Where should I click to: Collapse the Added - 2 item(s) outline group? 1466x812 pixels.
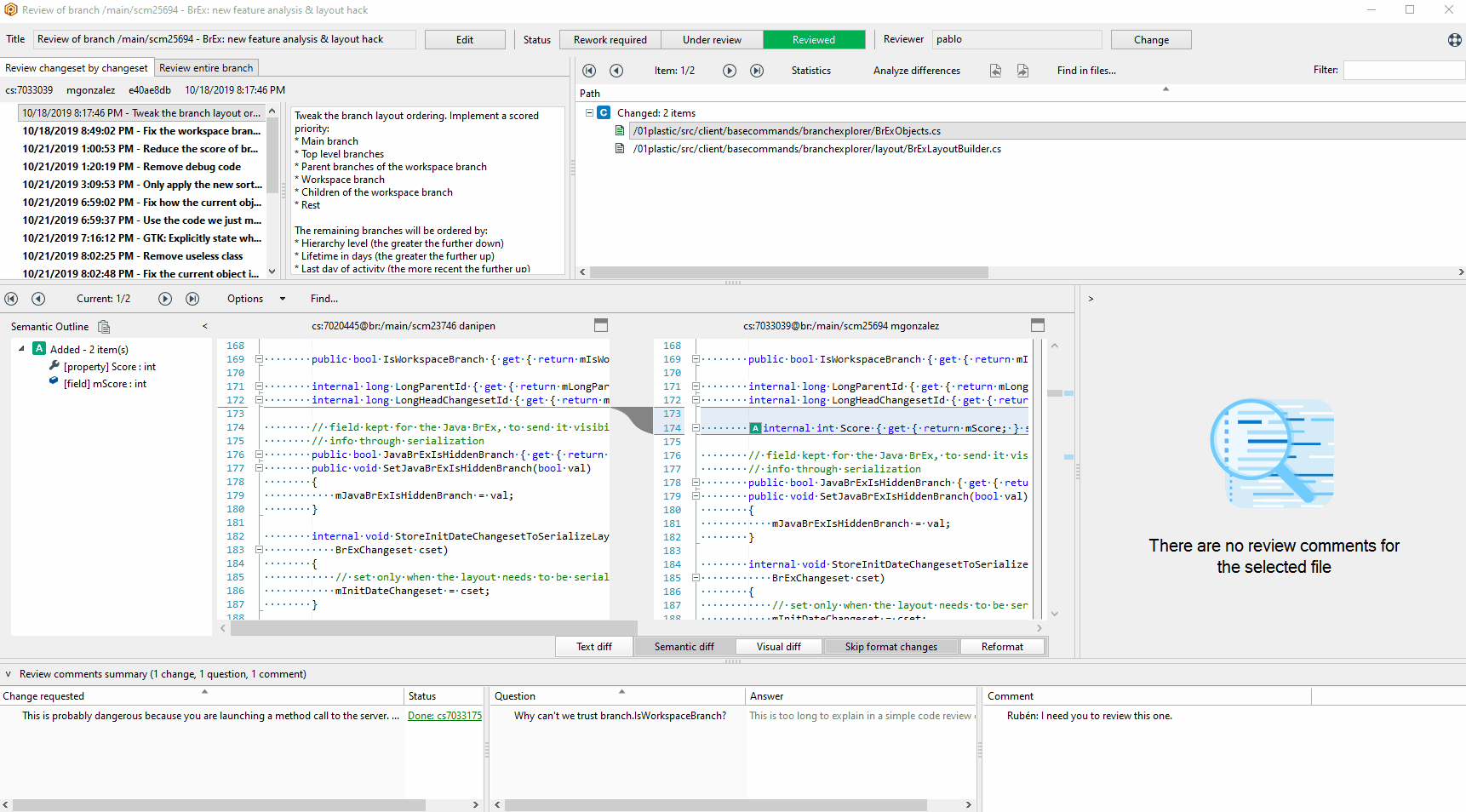(22, 349)
